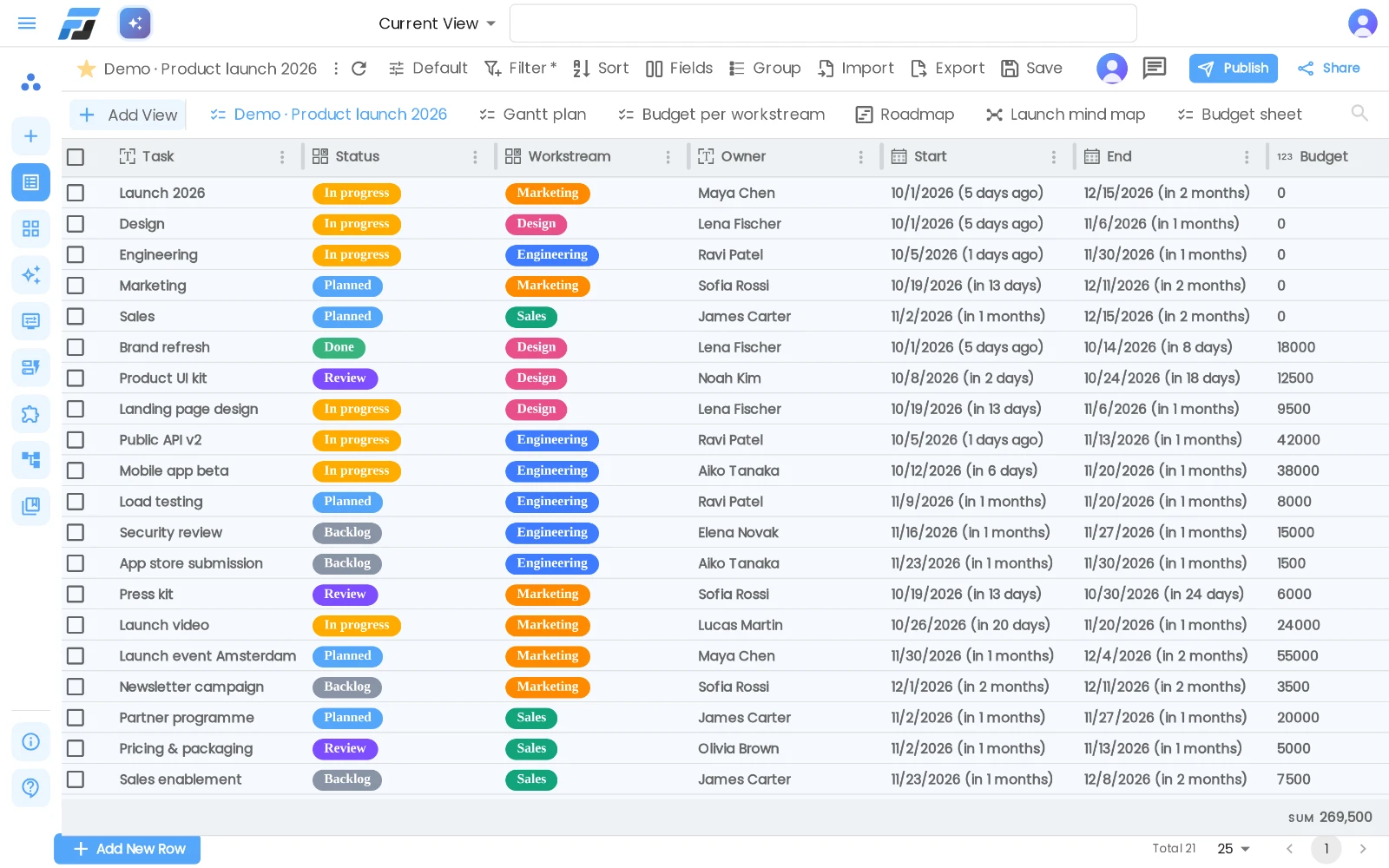Click the AI sparkle assistant icon
Viewport: 1389px width, 868px height.
[x=135, y=23]
